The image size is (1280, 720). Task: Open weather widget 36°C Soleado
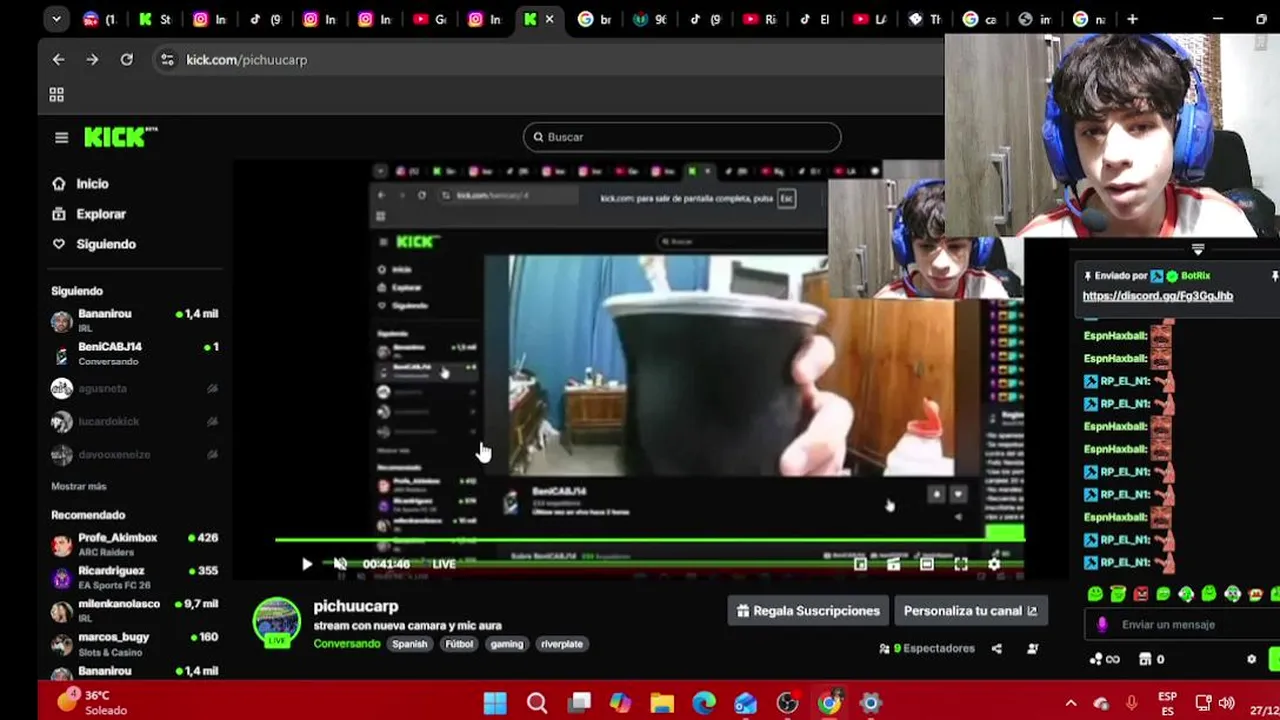[x=92, y=702]
